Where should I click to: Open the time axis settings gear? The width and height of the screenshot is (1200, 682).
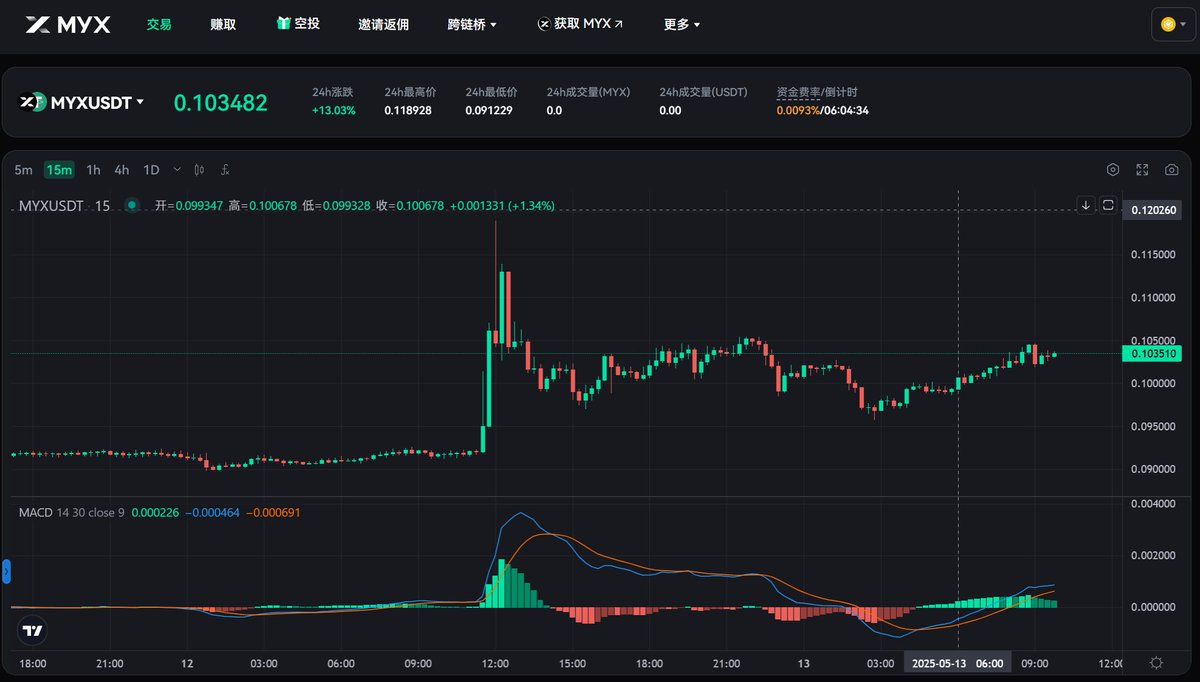point(1156,663)
